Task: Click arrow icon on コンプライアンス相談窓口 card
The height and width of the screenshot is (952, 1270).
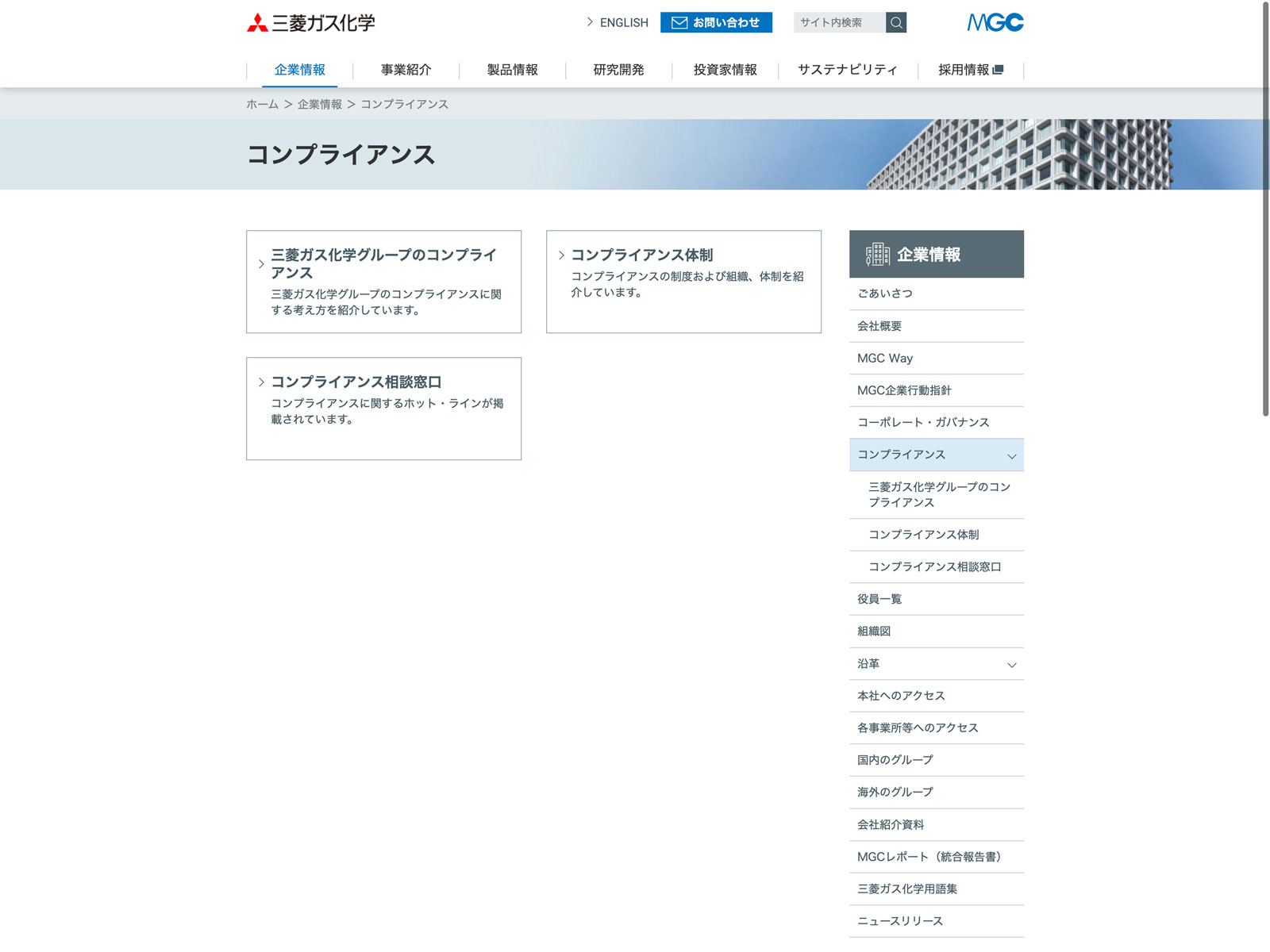Action: (261, 382)
